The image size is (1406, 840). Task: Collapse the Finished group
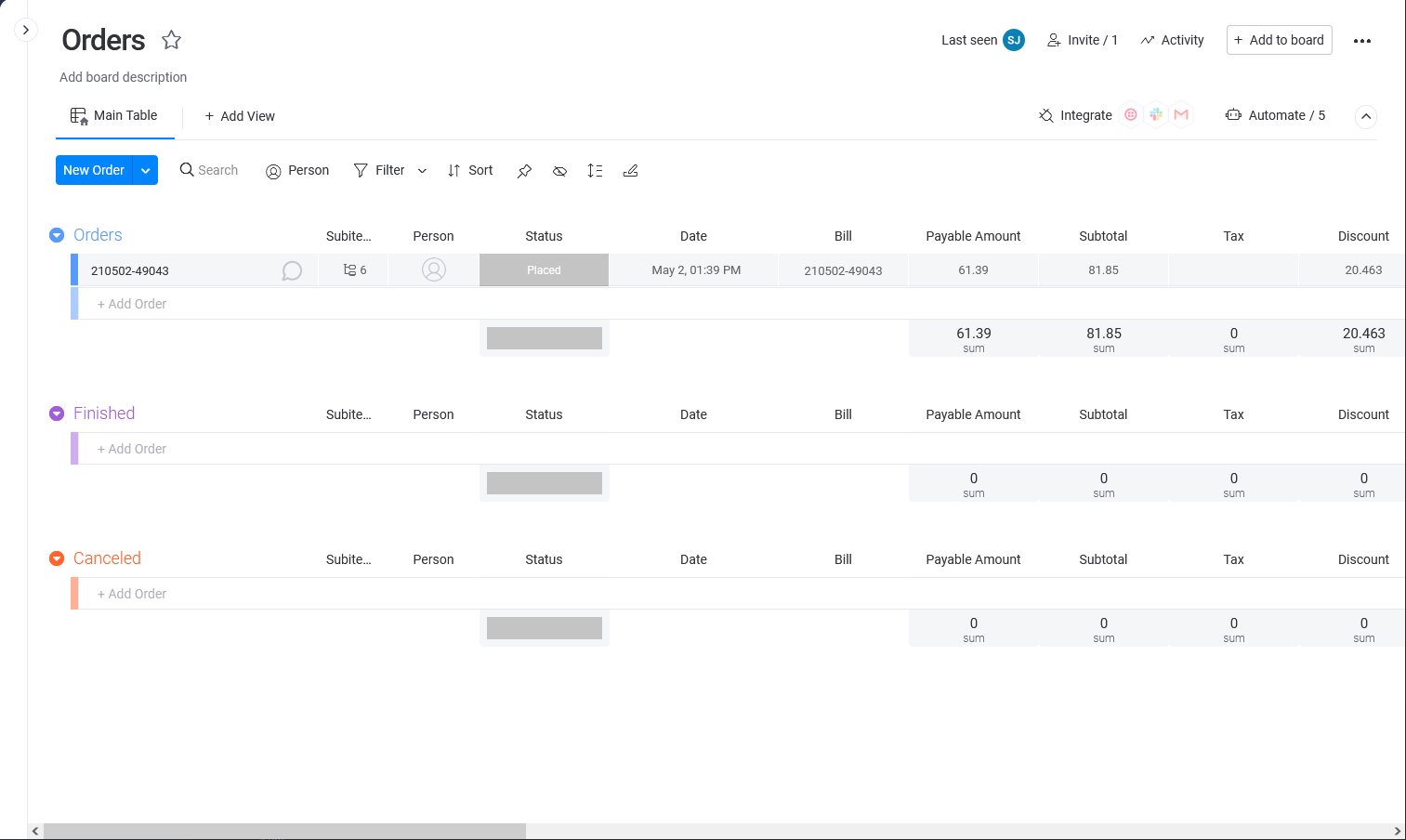coord(57,413)
